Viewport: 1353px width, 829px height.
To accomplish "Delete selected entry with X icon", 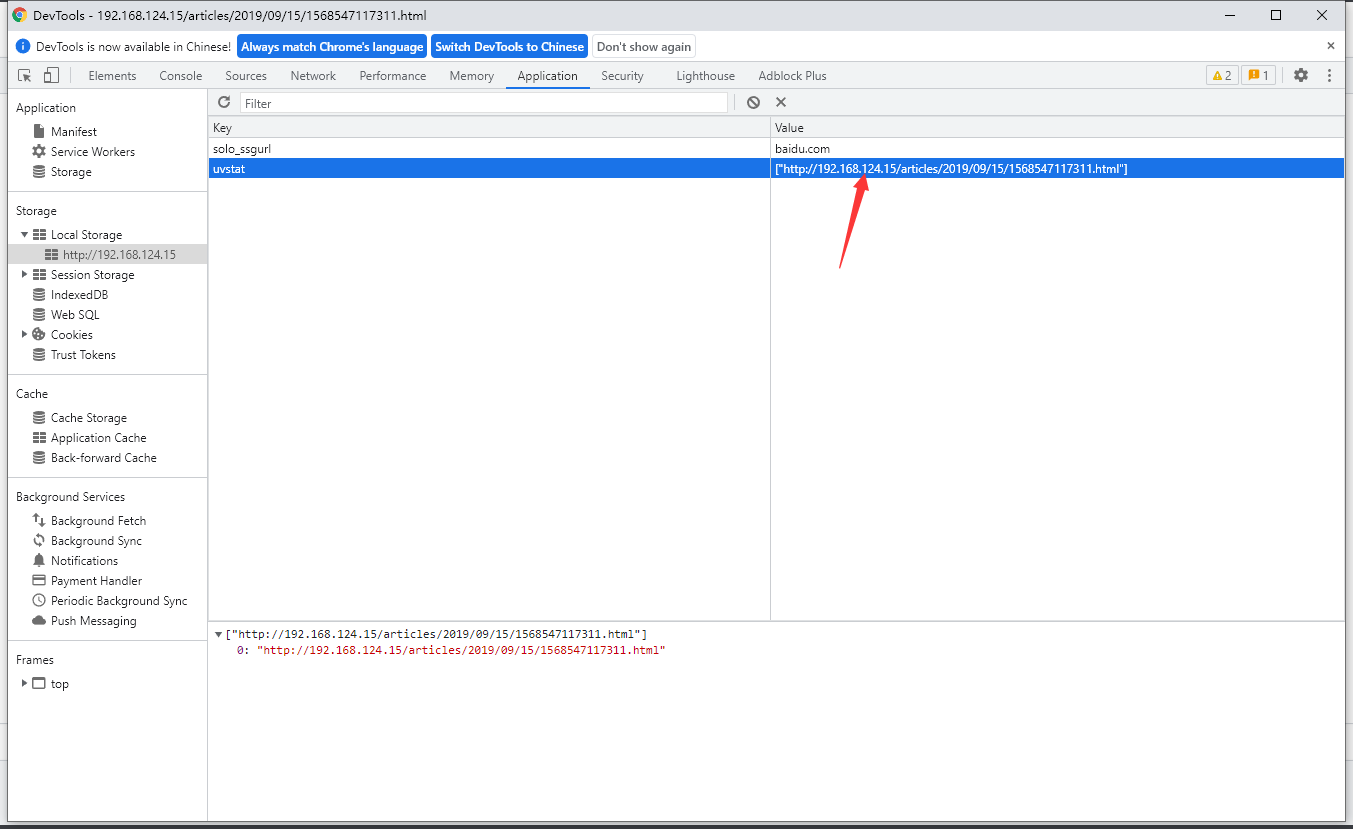I will pos(781,103).
